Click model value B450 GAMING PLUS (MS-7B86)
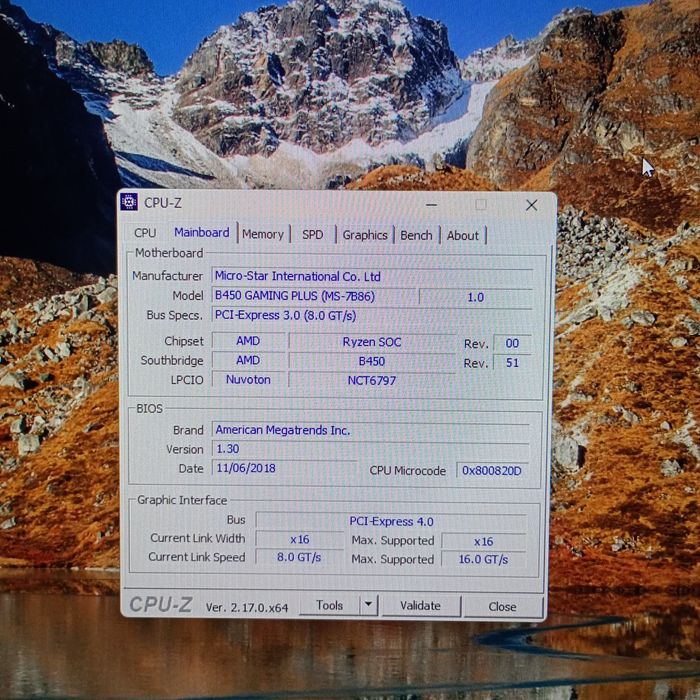This screenshot has width=700, height=700. [314, 296]
